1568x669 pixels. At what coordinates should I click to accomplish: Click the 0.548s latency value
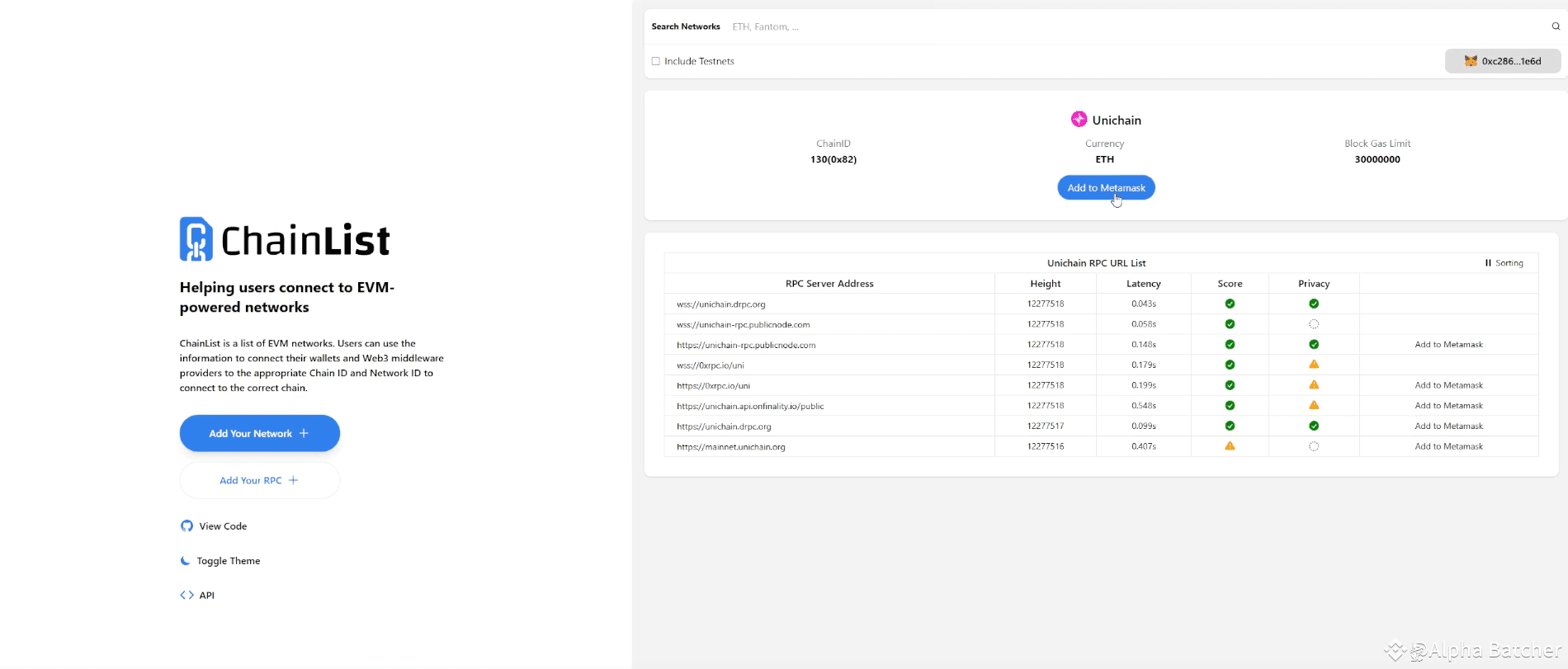coord(1144,406)
